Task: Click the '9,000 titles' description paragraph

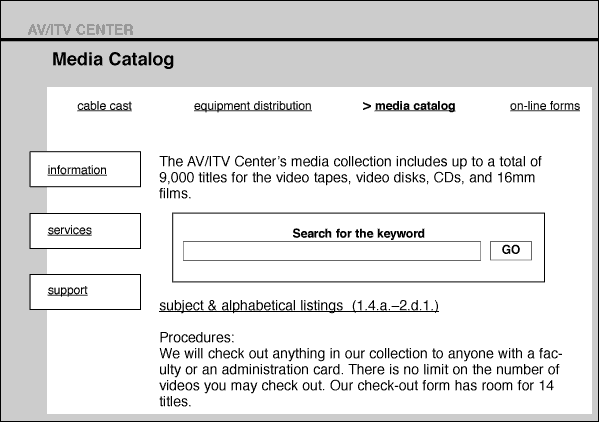Action: (350, 178)
